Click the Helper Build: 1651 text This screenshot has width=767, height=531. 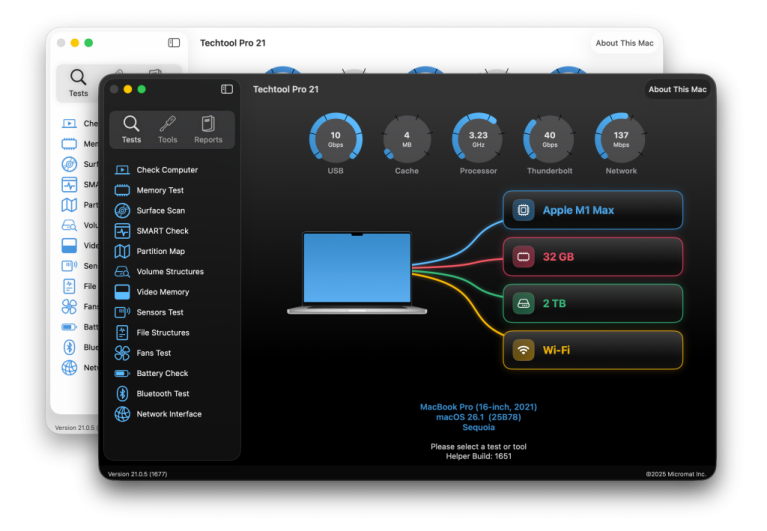click(x=478, y=456)
